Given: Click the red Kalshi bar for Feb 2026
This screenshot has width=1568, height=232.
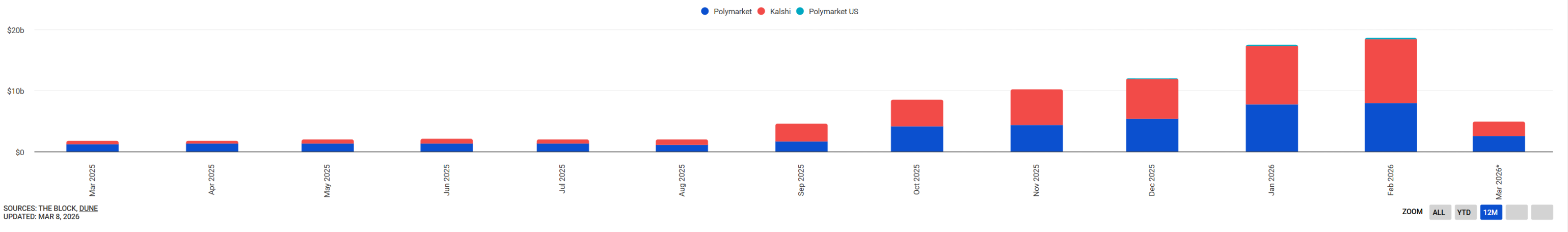Looking at the screenshot, I should 1390,71.
